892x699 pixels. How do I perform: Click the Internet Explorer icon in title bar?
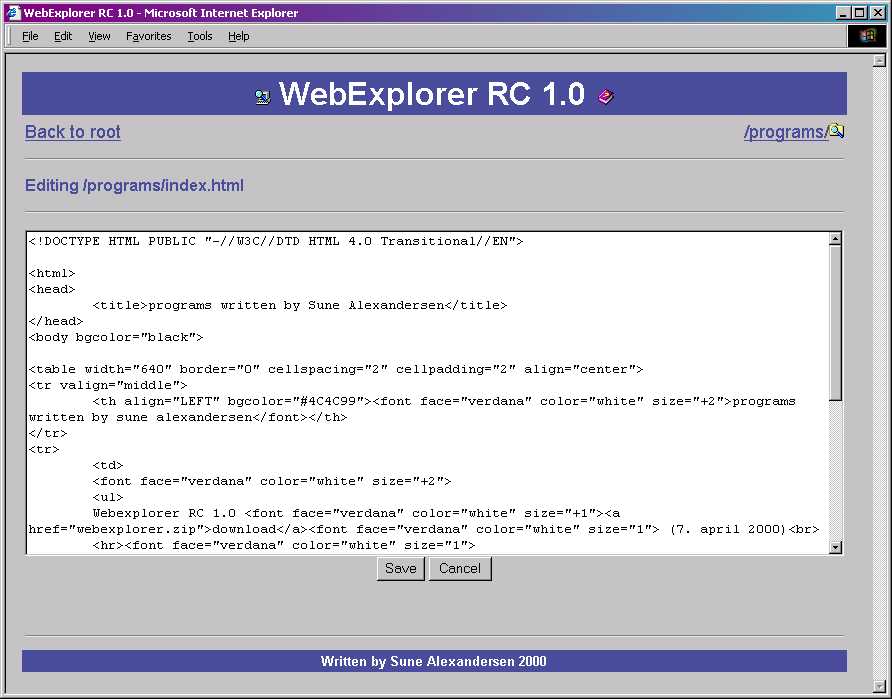pos(14,13)
